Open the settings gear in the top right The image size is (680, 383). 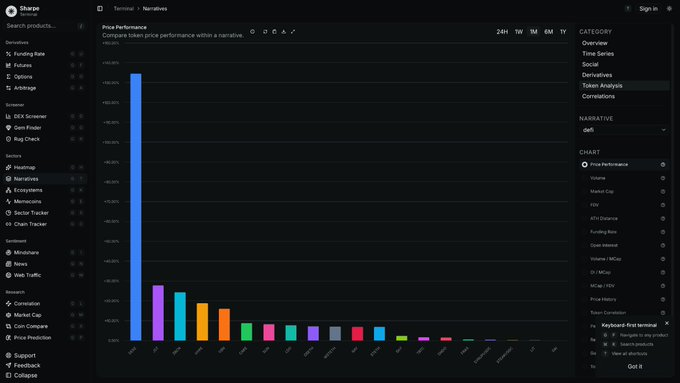pyautogui.click(x=669, y=9)
